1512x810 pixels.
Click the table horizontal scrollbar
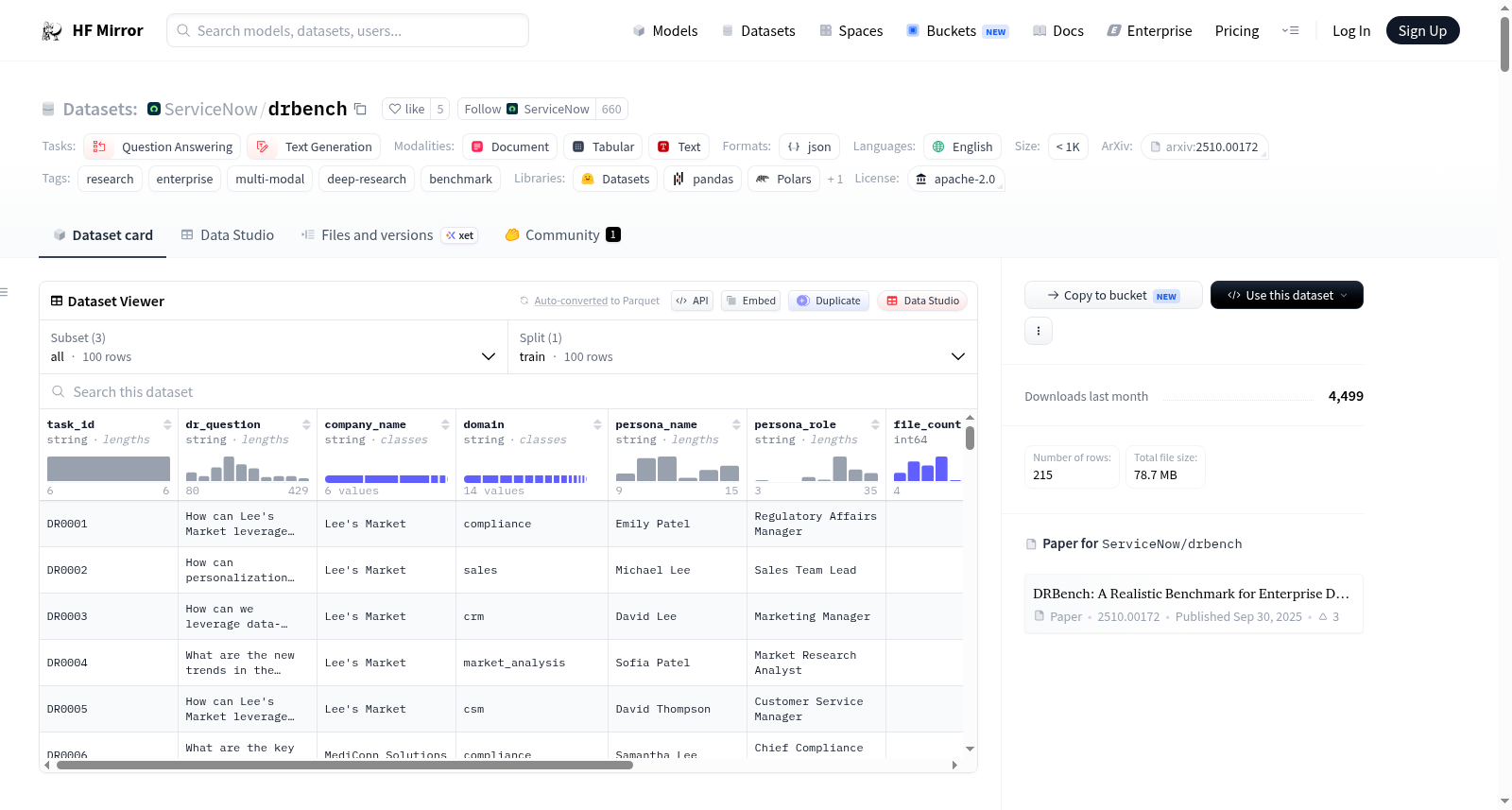[344, 766]
